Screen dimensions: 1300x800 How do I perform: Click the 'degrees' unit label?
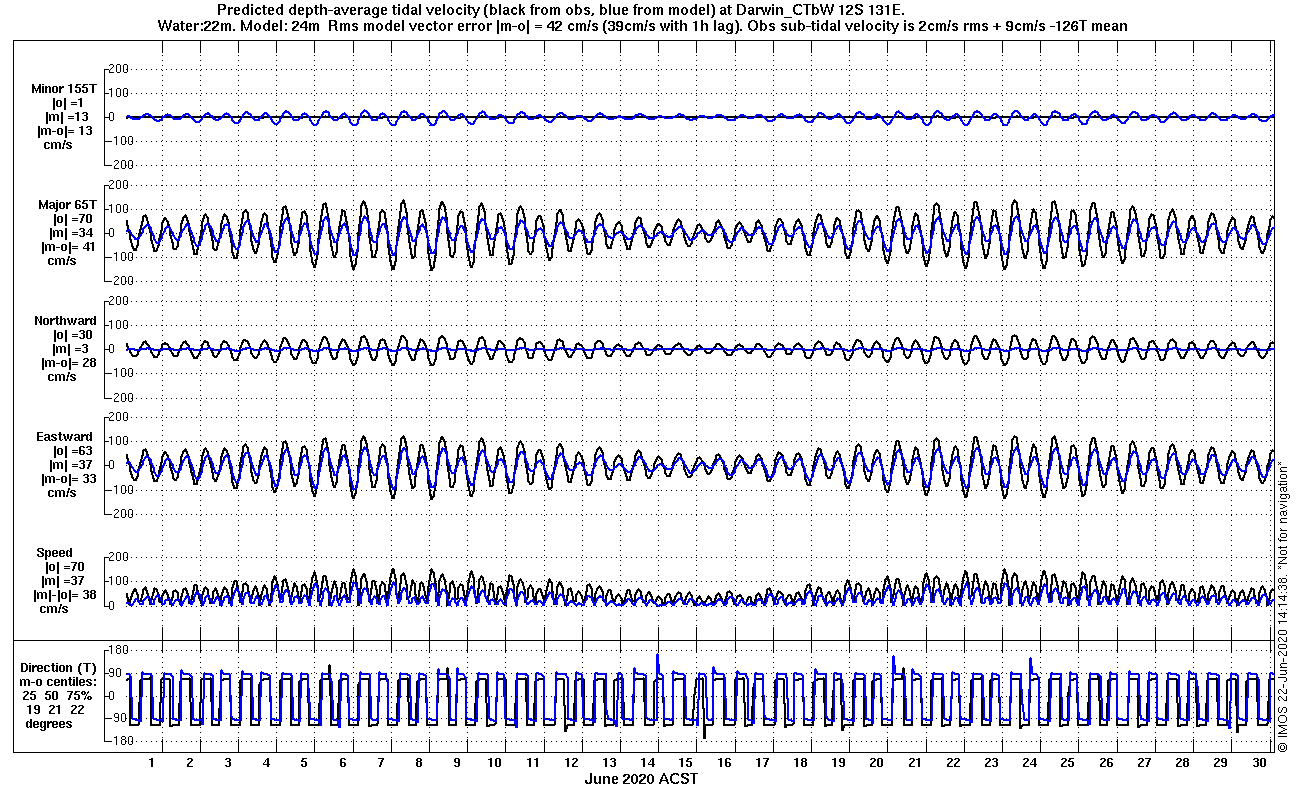coord(49,724)
